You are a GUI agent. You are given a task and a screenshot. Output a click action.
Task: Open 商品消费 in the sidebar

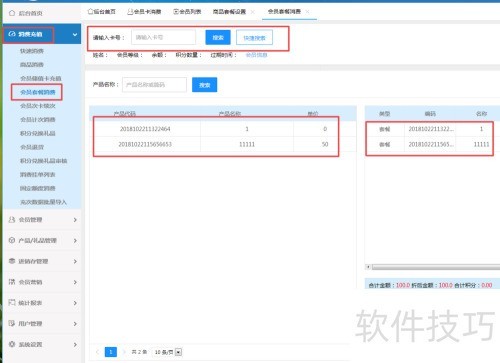tap(32, 65)
